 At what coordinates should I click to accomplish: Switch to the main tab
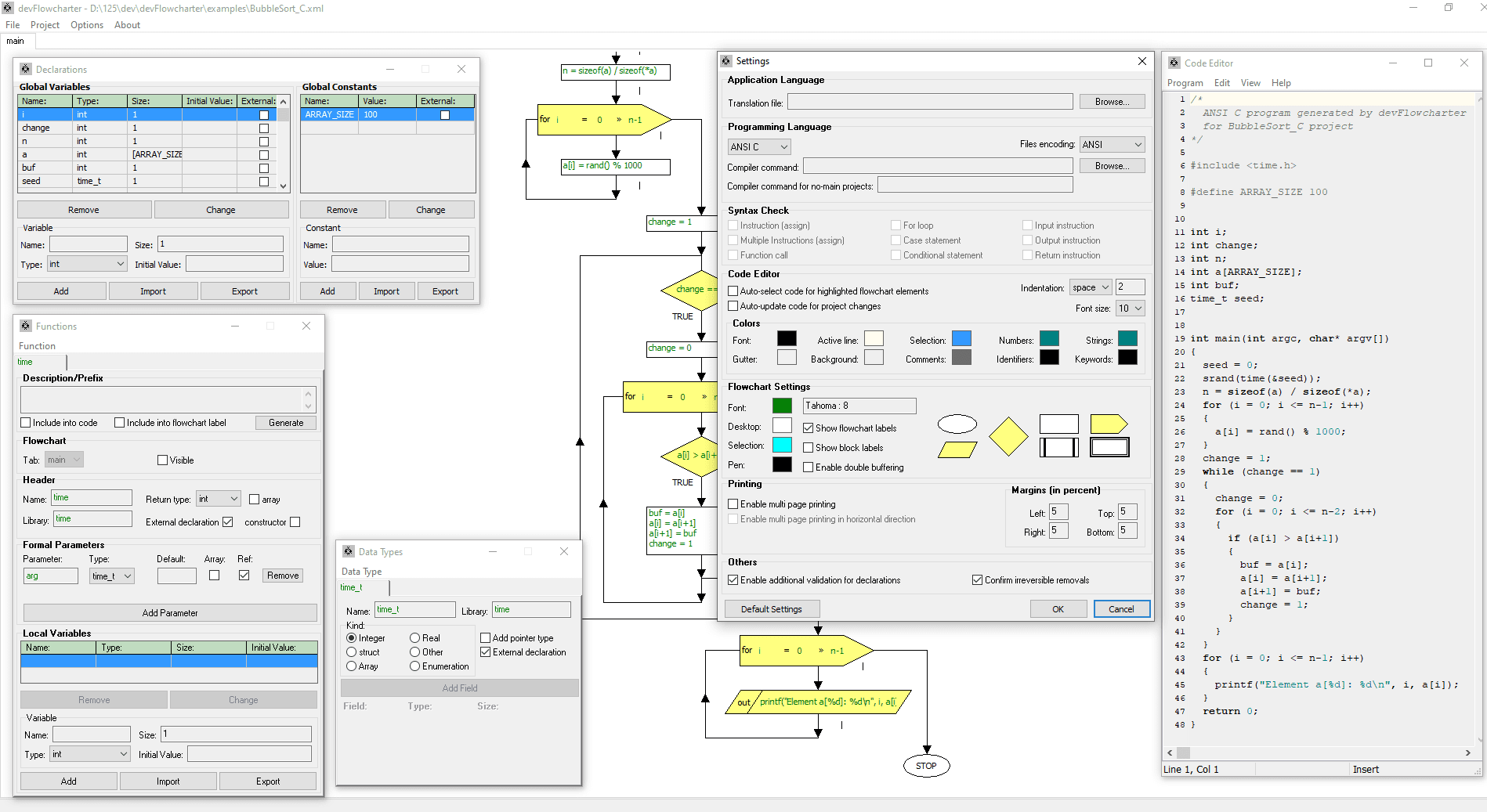tap(15, 41)
